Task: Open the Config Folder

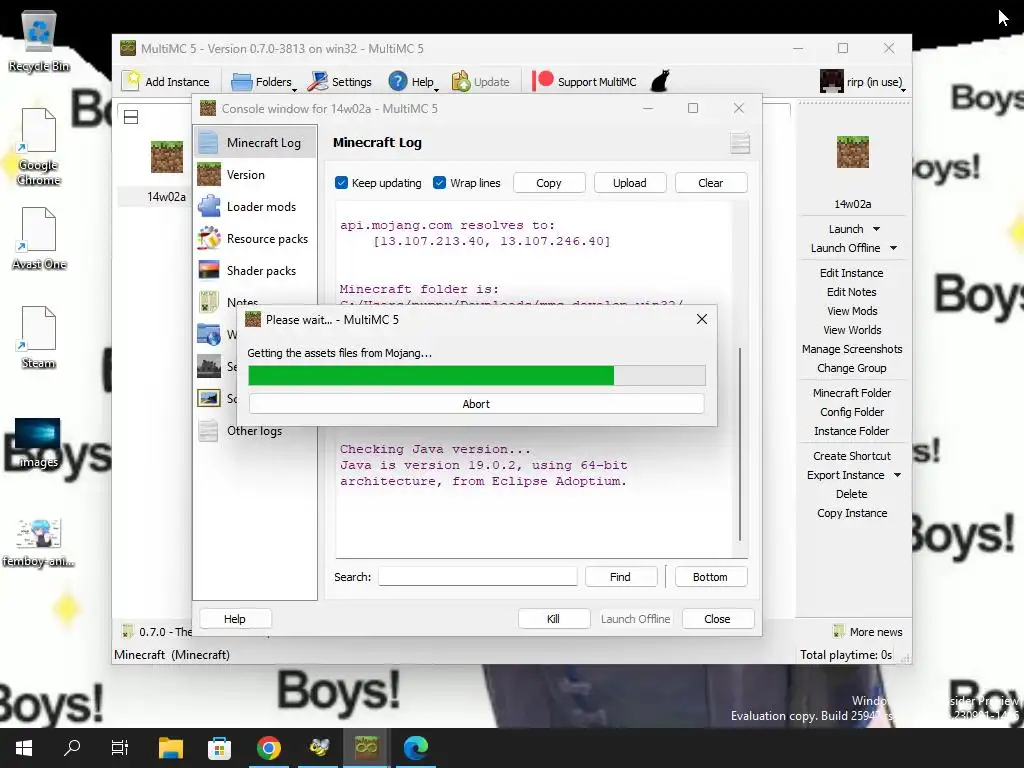Action: (x=852, y=411)
